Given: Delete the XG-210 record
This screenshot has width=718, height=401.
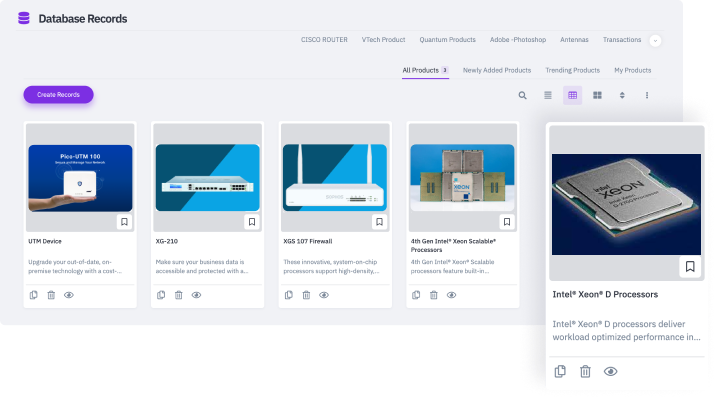Looking at the screenshot, I should tap(179, 295).
